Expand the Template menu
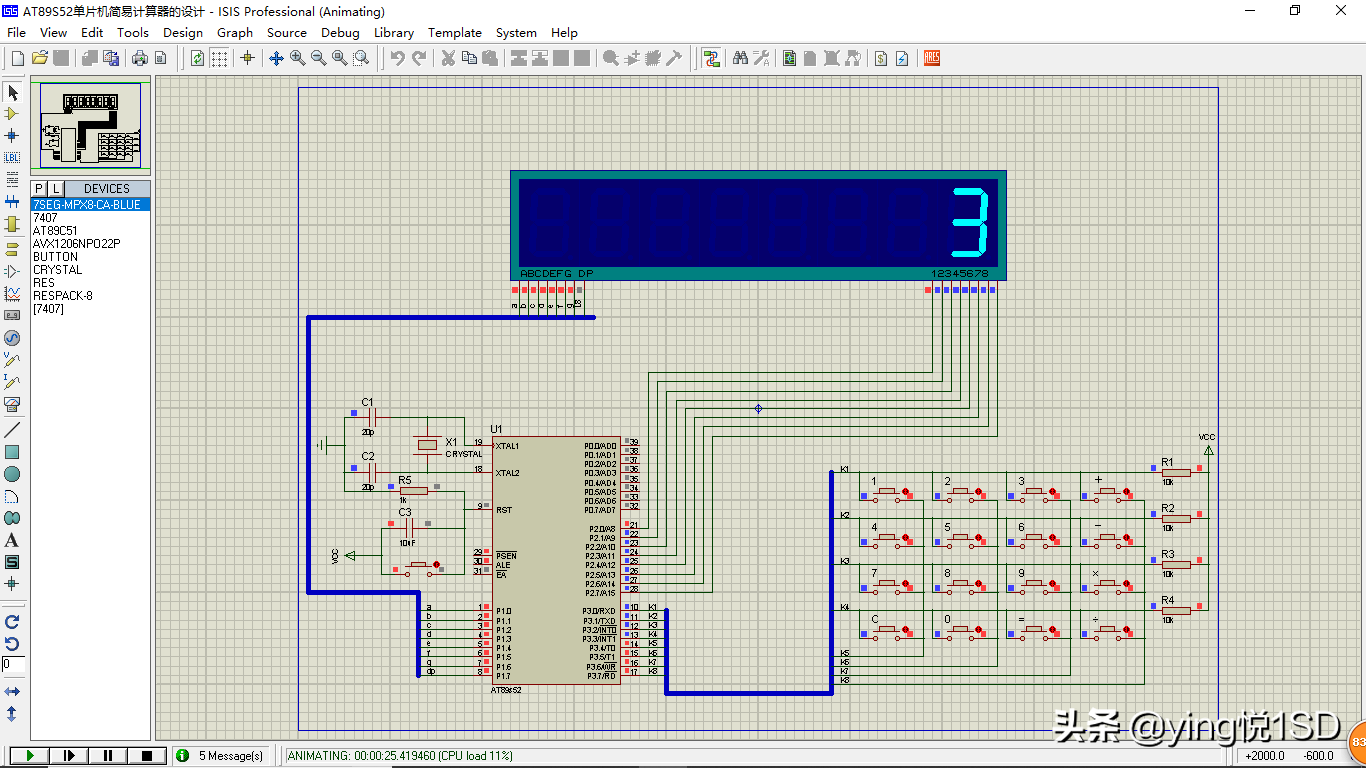The height and width of the screenshot is (768, 1366). tap(455, 32)
